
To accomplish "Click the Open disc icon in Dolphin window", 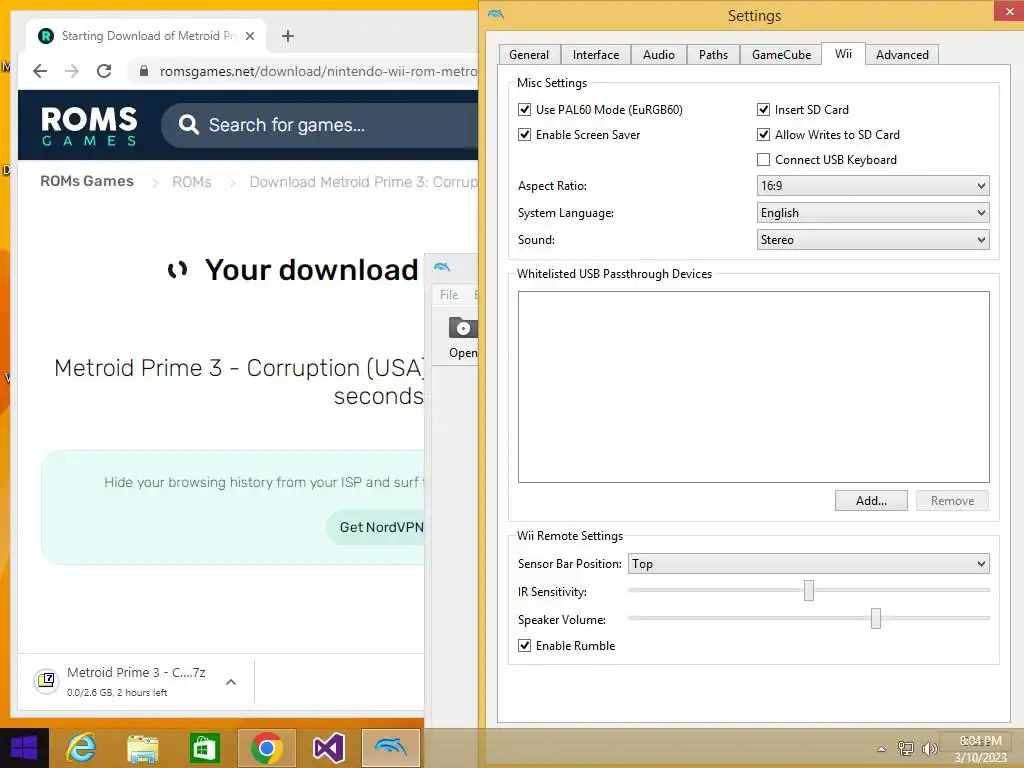I will (463, 327).
